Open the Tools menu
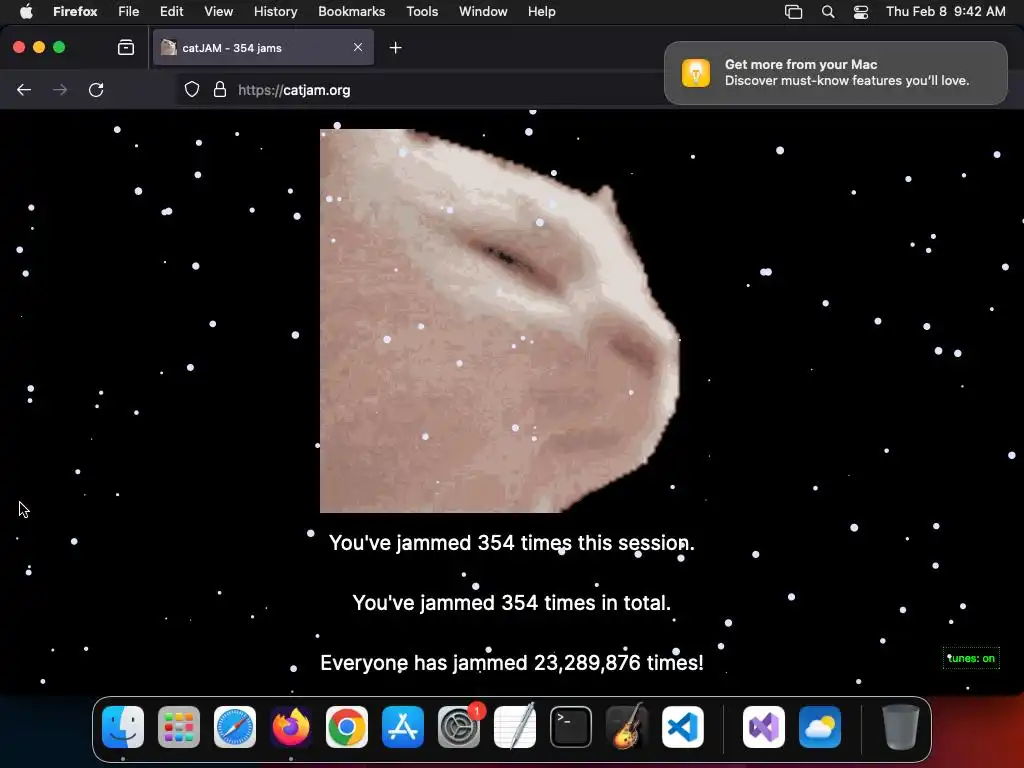 click(422, 11)
